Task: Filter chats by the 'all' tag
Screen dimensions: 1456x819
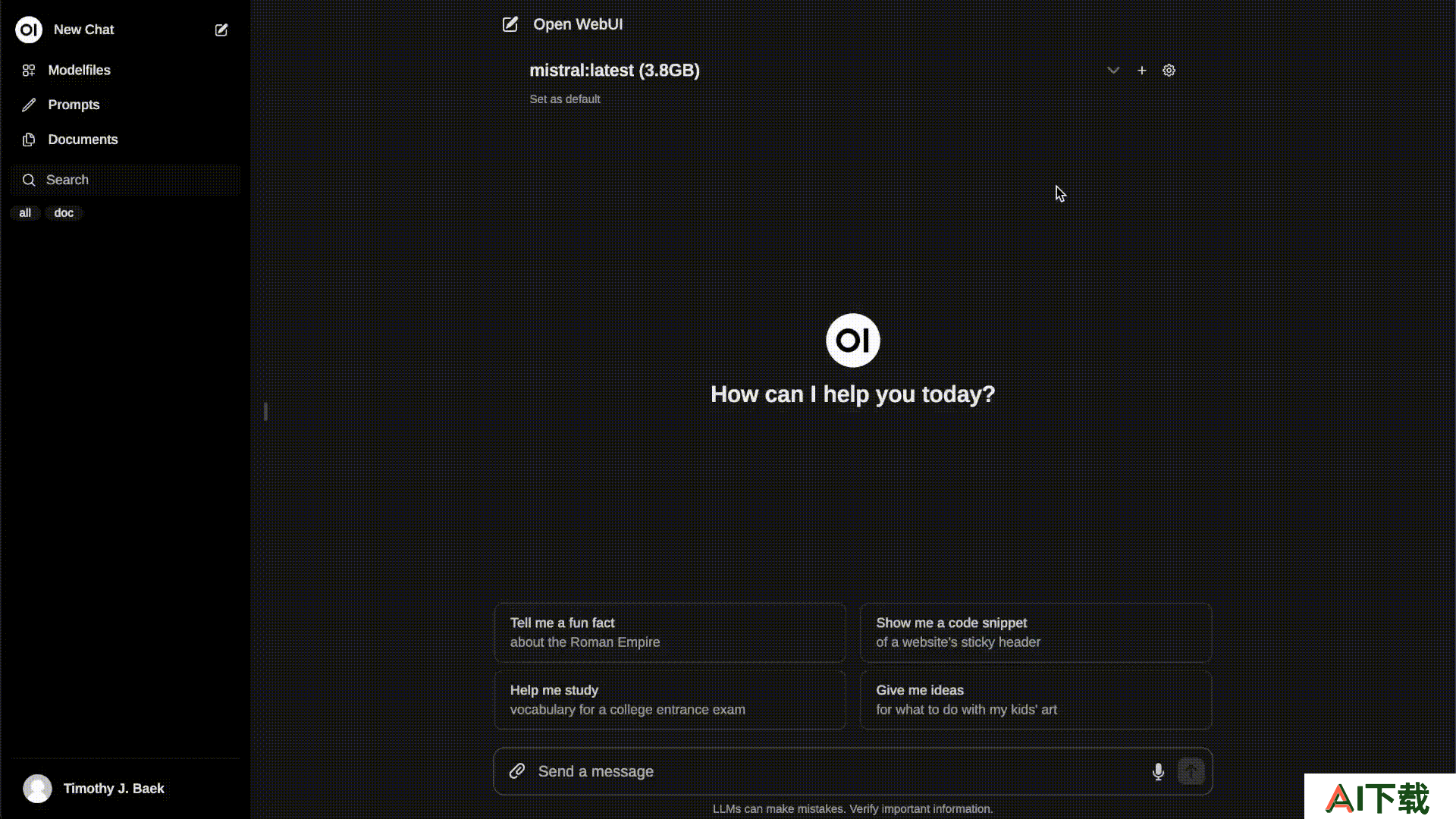Action: (x=25, y=213)
